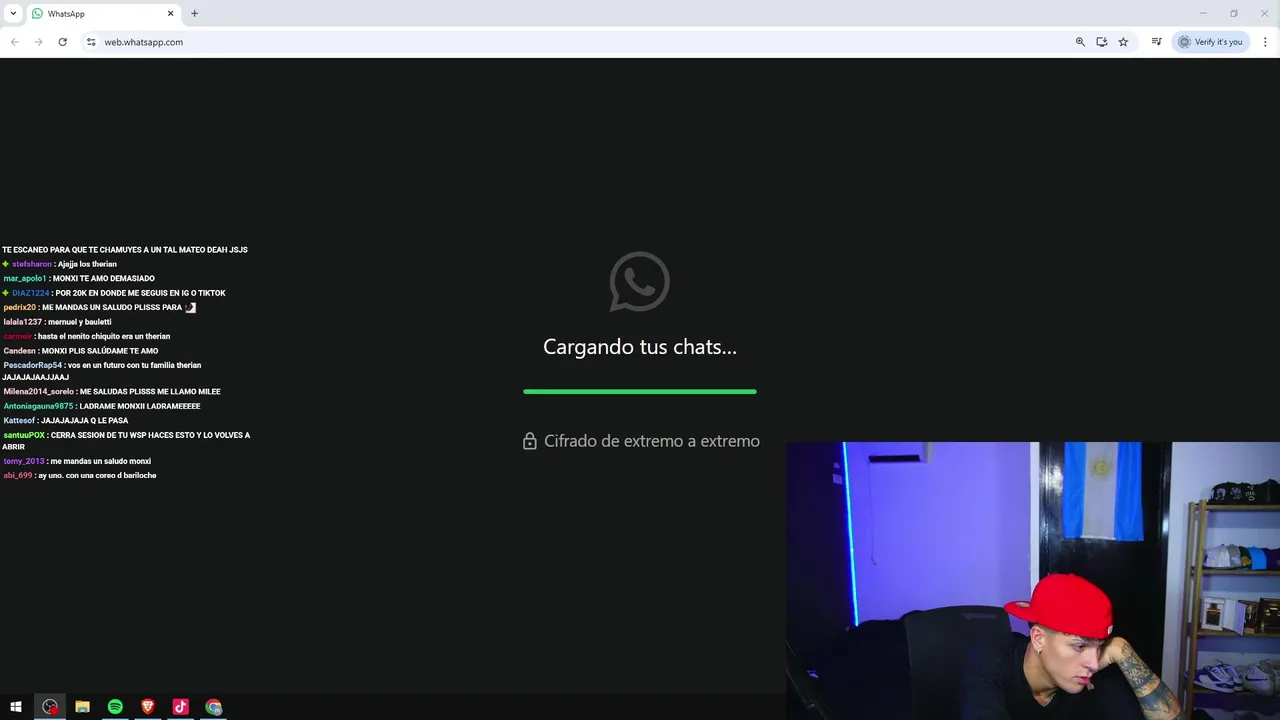Click abi_699's bariloche message

click(80, 476)
